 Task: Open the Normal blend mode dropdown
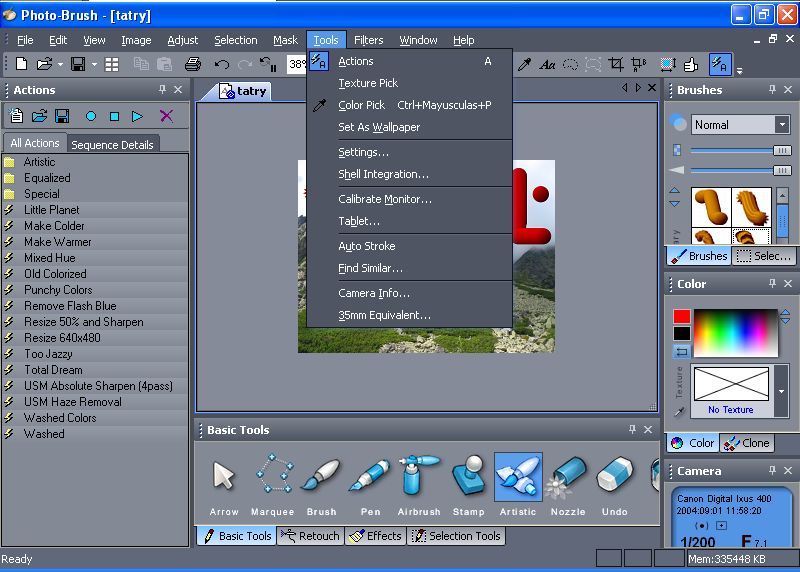coord(782,125)
